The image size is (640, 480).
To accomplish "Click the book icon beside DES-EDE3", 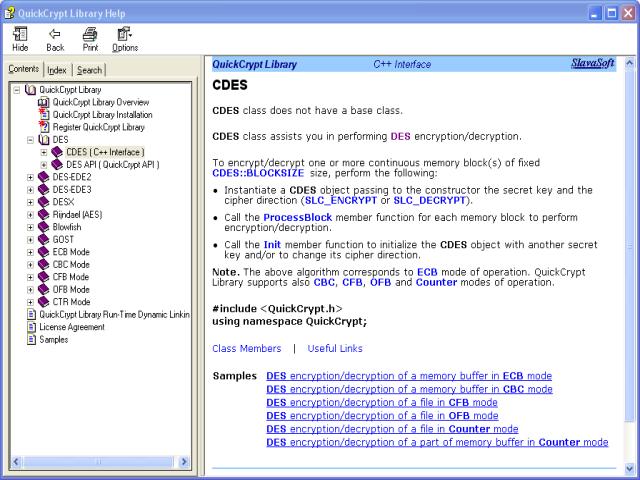I will click(x=44, y=189).
